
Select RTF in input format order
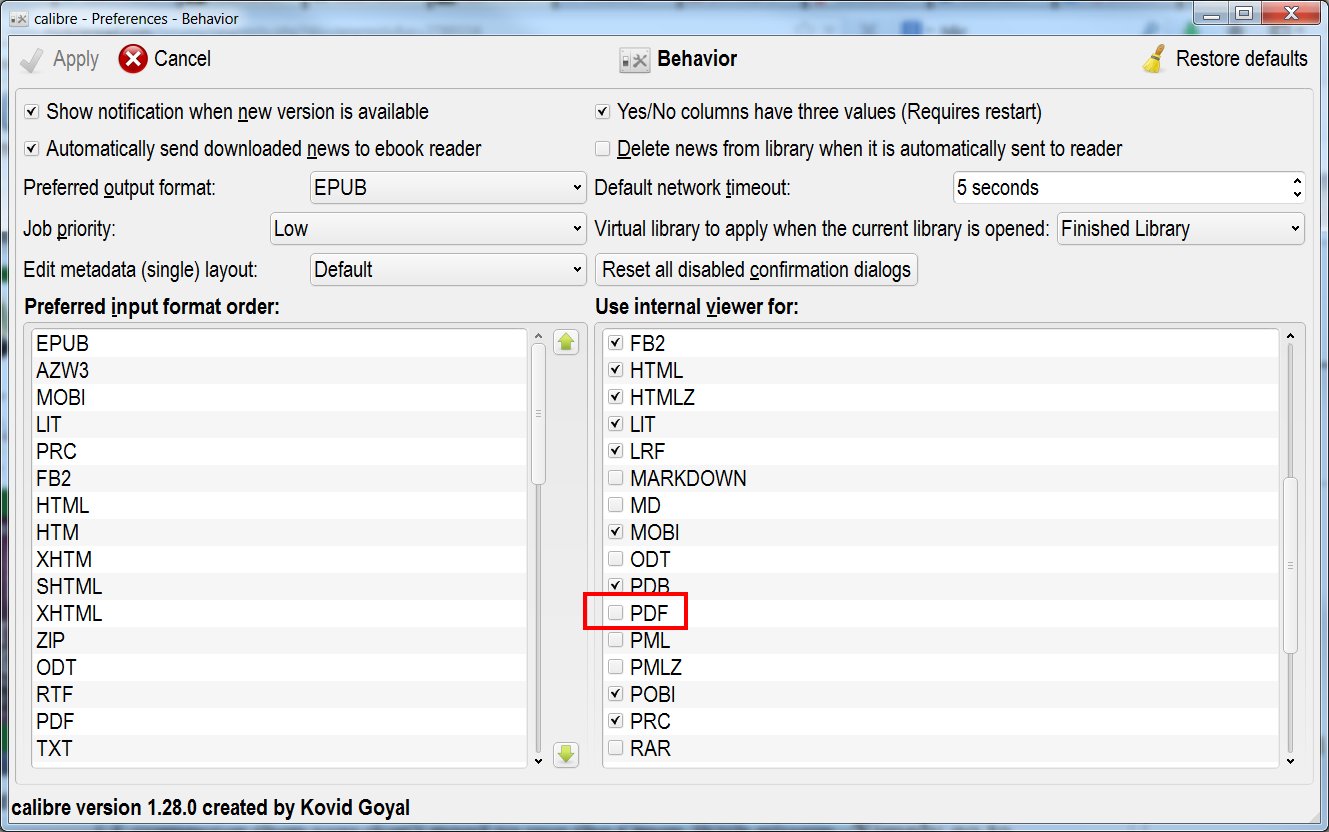point(279,694)
